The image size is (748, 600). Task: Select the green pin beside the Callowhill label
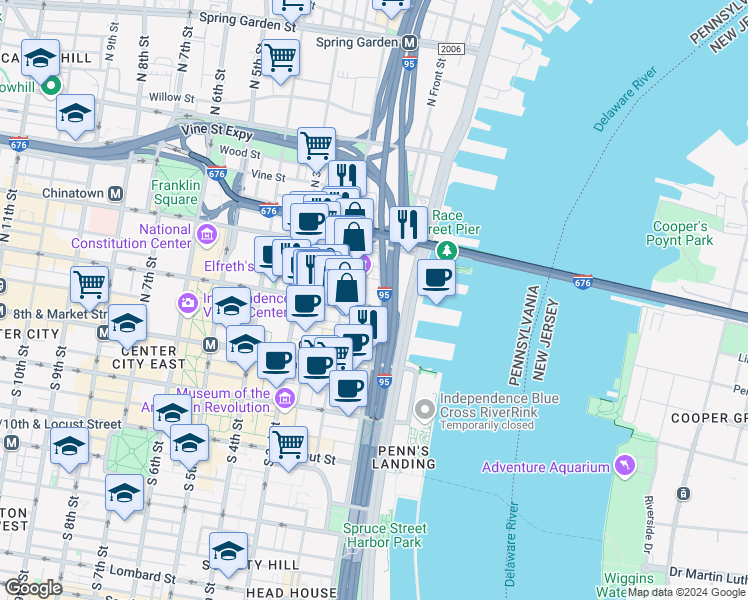click(51, 86)
